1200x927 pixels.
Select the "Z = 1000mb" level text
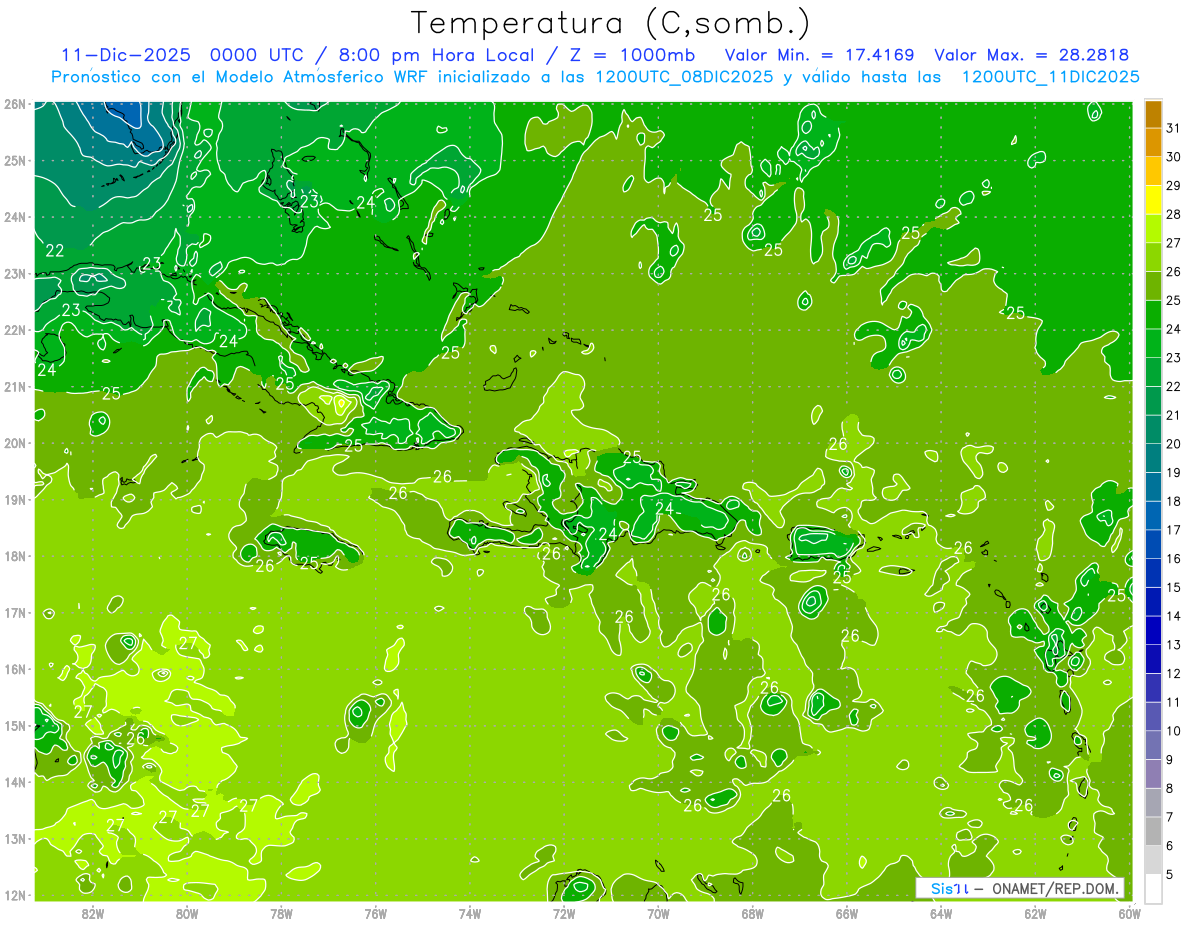click(x=634, y=55)
